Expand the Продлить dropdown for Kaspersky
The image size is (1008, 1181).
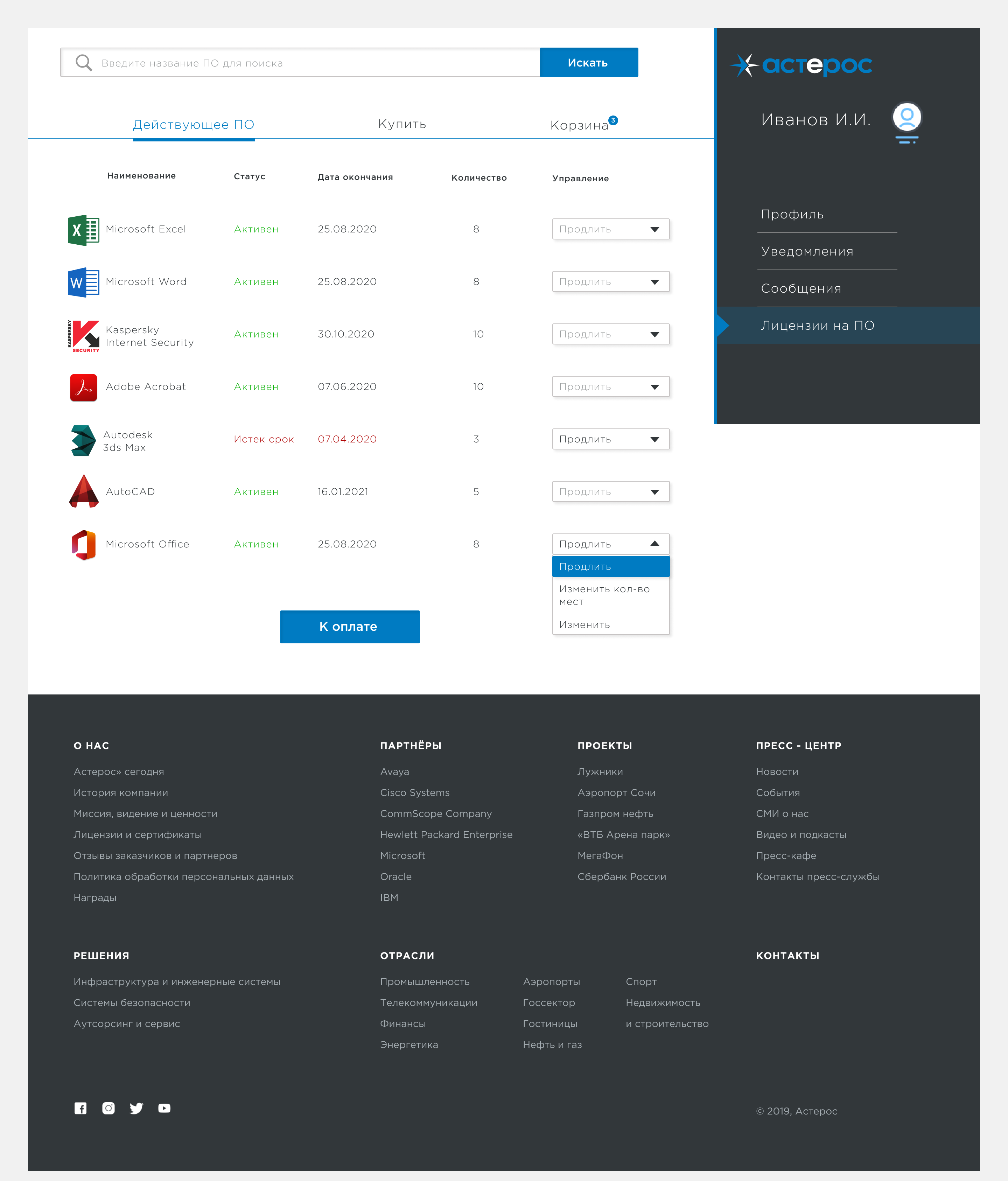click(610, 334)
